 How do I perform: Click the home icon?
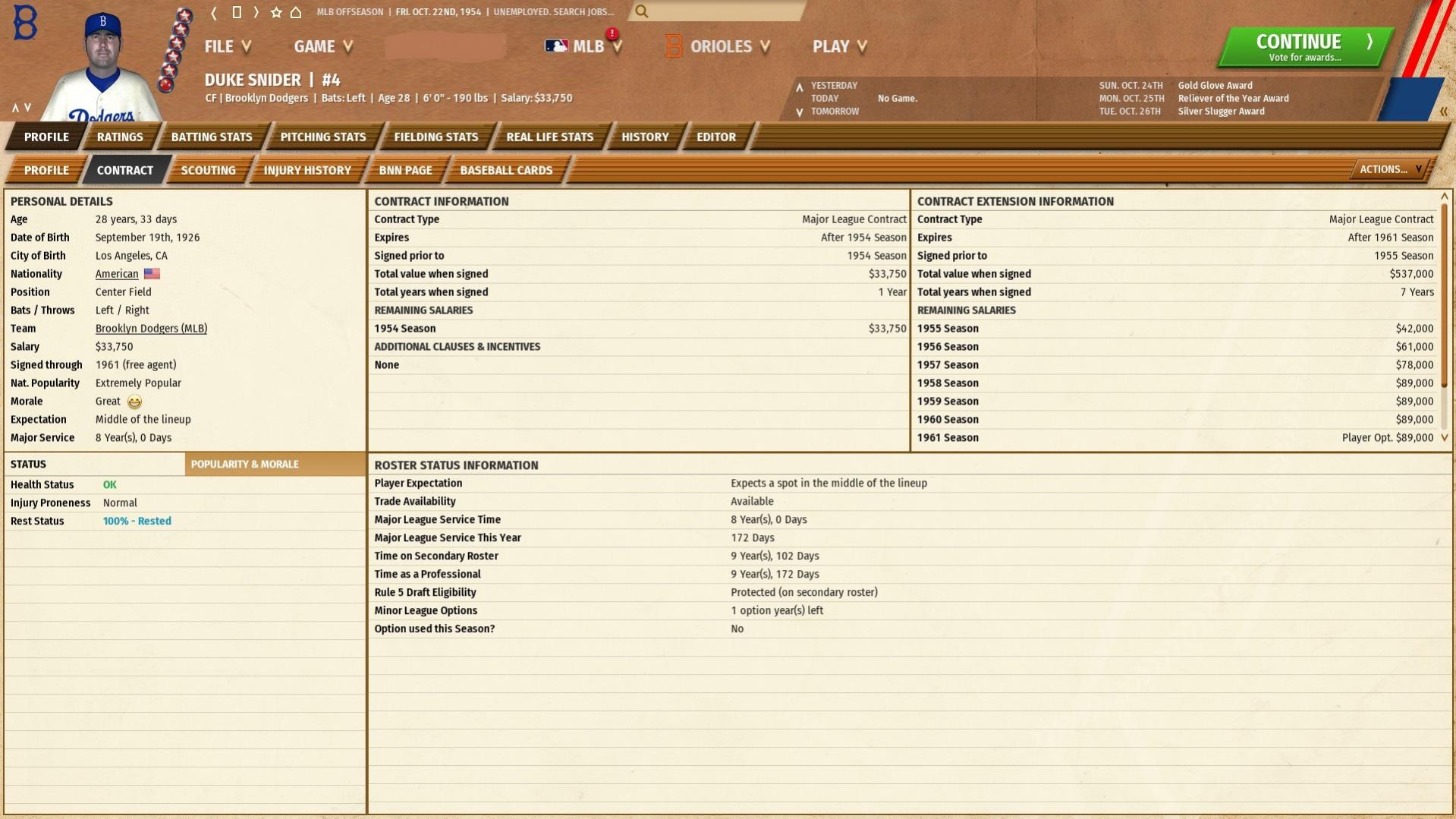click(x=296, y=12)
